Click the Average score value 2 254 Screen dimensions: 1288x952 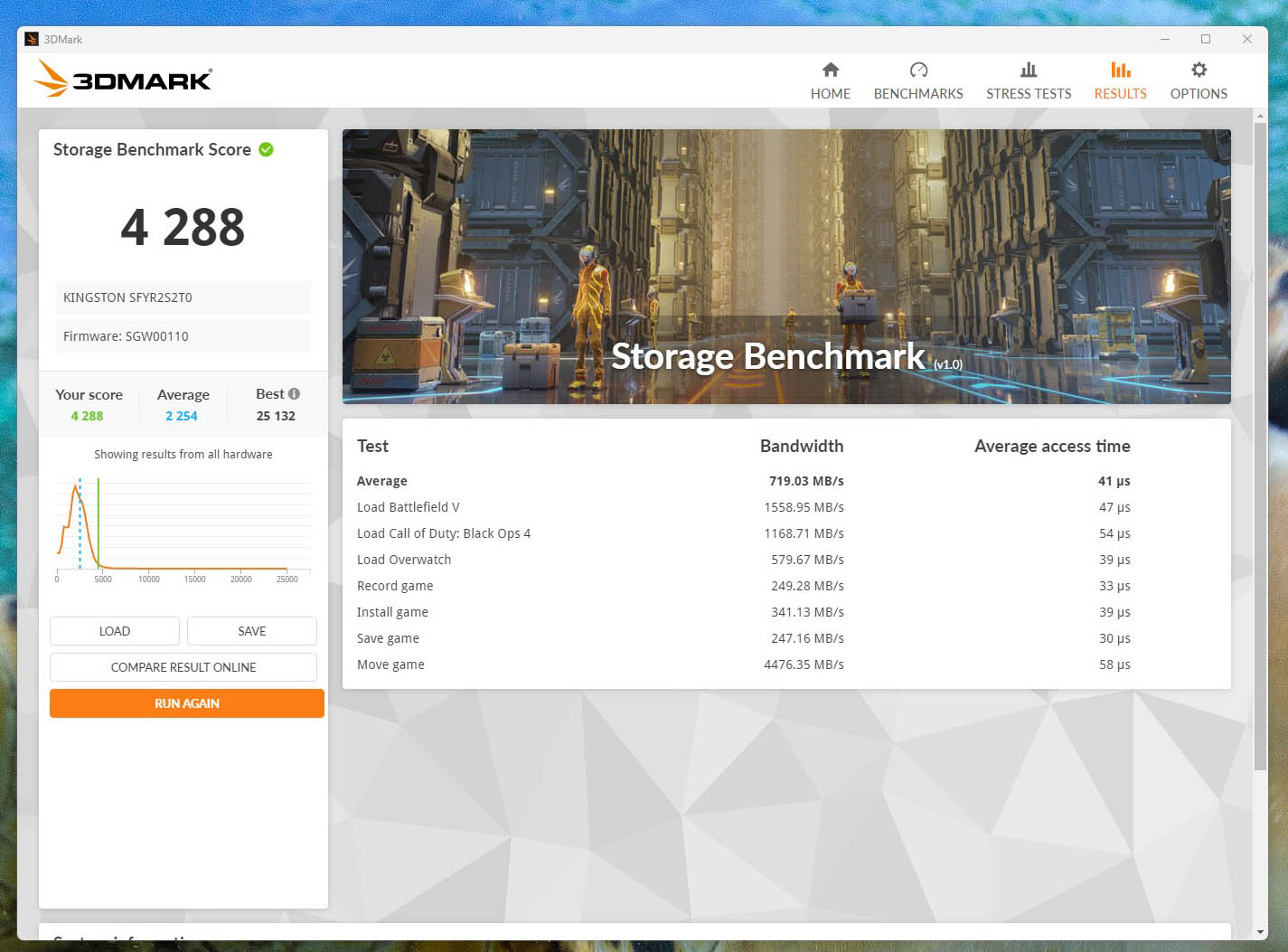[182, 416]
